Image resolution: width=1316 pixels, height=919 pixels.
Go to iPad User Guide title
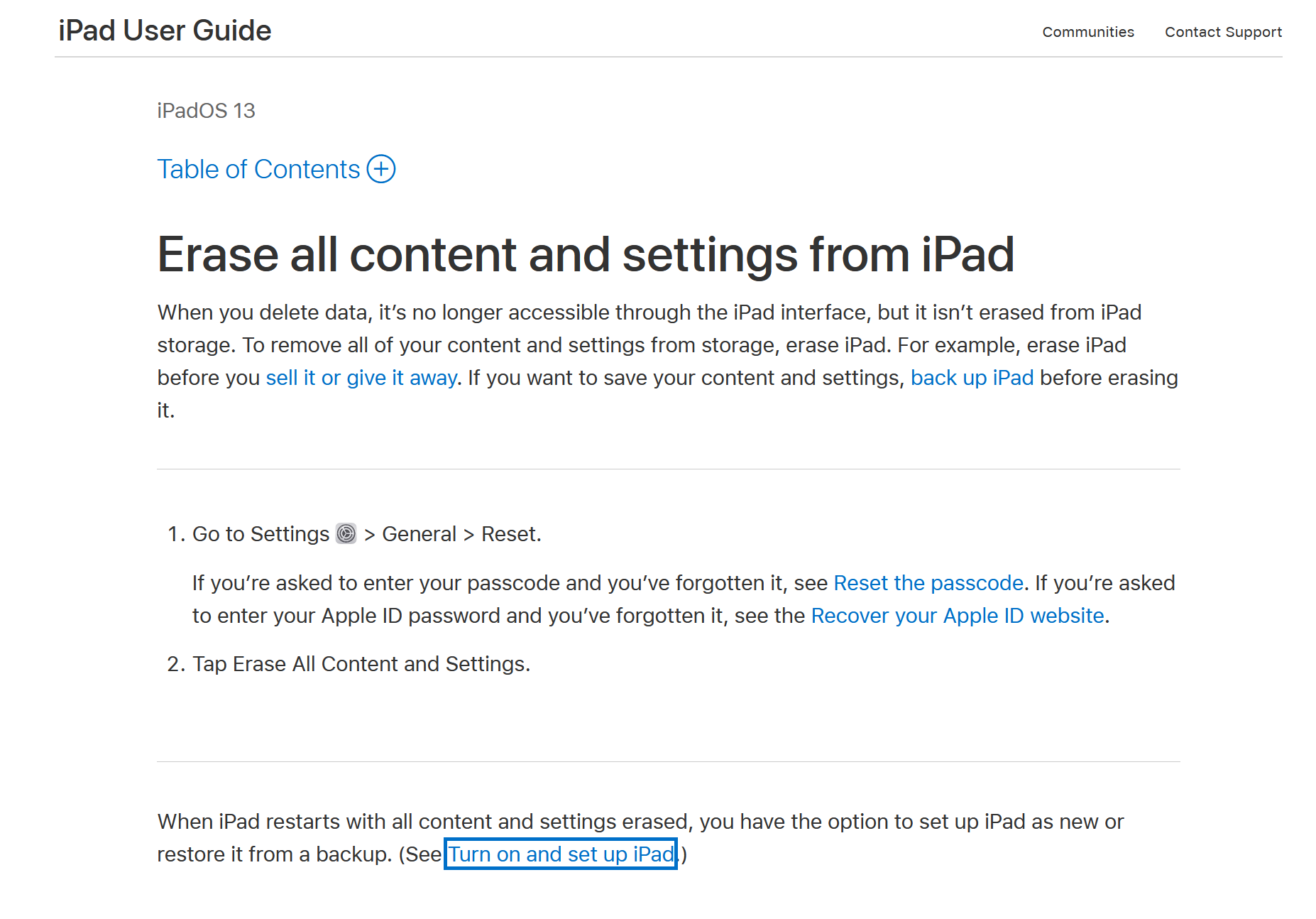point(165,31)
